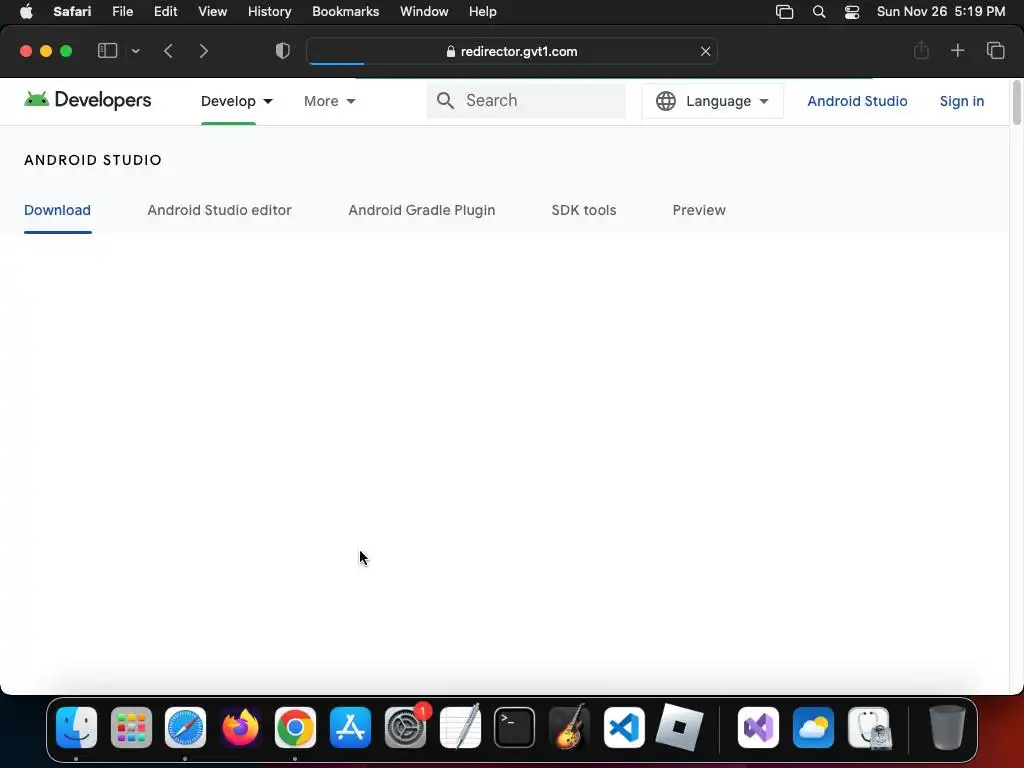Open the Help menu
The width and height of the screenshot is (1024, 768).
click(483, 12)
